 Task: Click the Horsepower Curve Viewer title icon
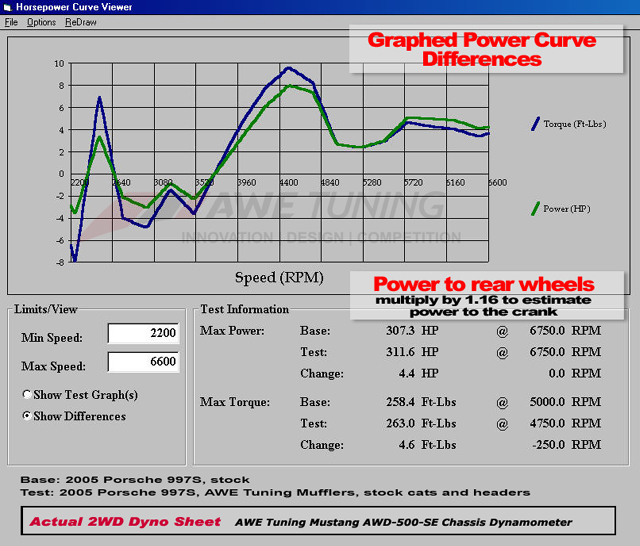7,7
